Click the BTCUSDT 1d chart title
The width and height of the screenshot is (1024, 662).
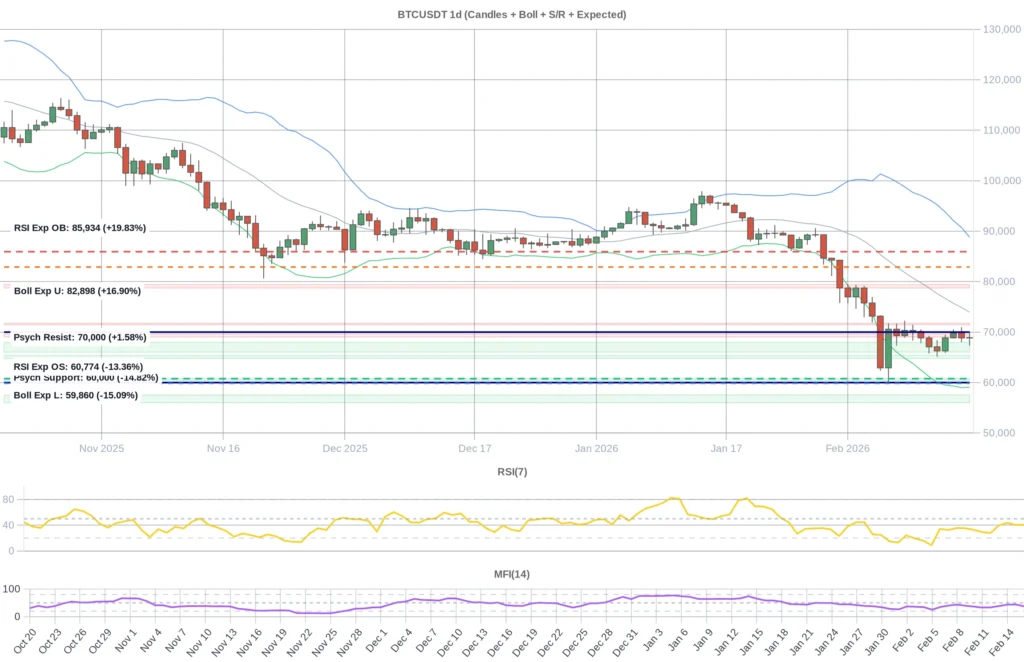(x=512, y=14)
